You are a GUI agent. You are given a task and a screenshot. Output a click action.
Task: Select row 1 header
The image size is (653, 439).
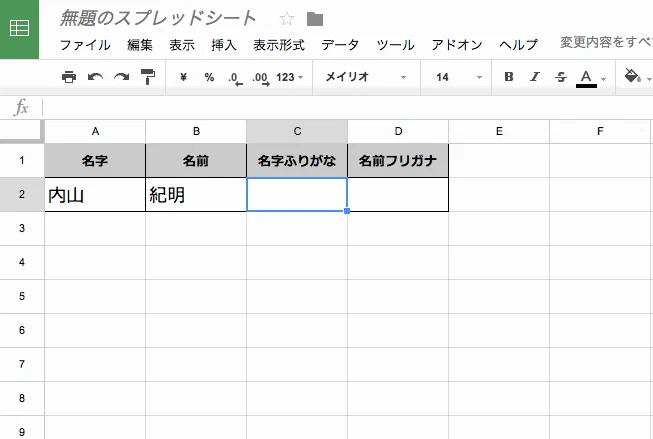pyautogui.click(x=22, y=160)
